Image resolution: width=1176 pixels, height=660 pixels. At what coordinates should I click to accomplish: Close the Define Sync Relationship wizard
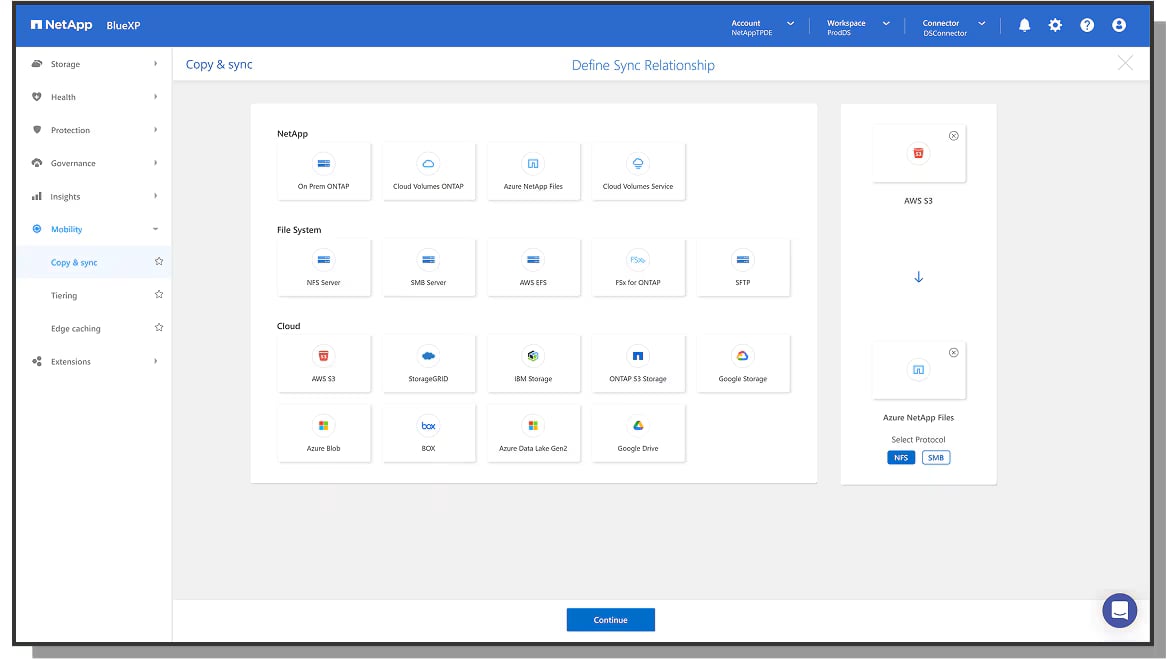(1125, 63)
